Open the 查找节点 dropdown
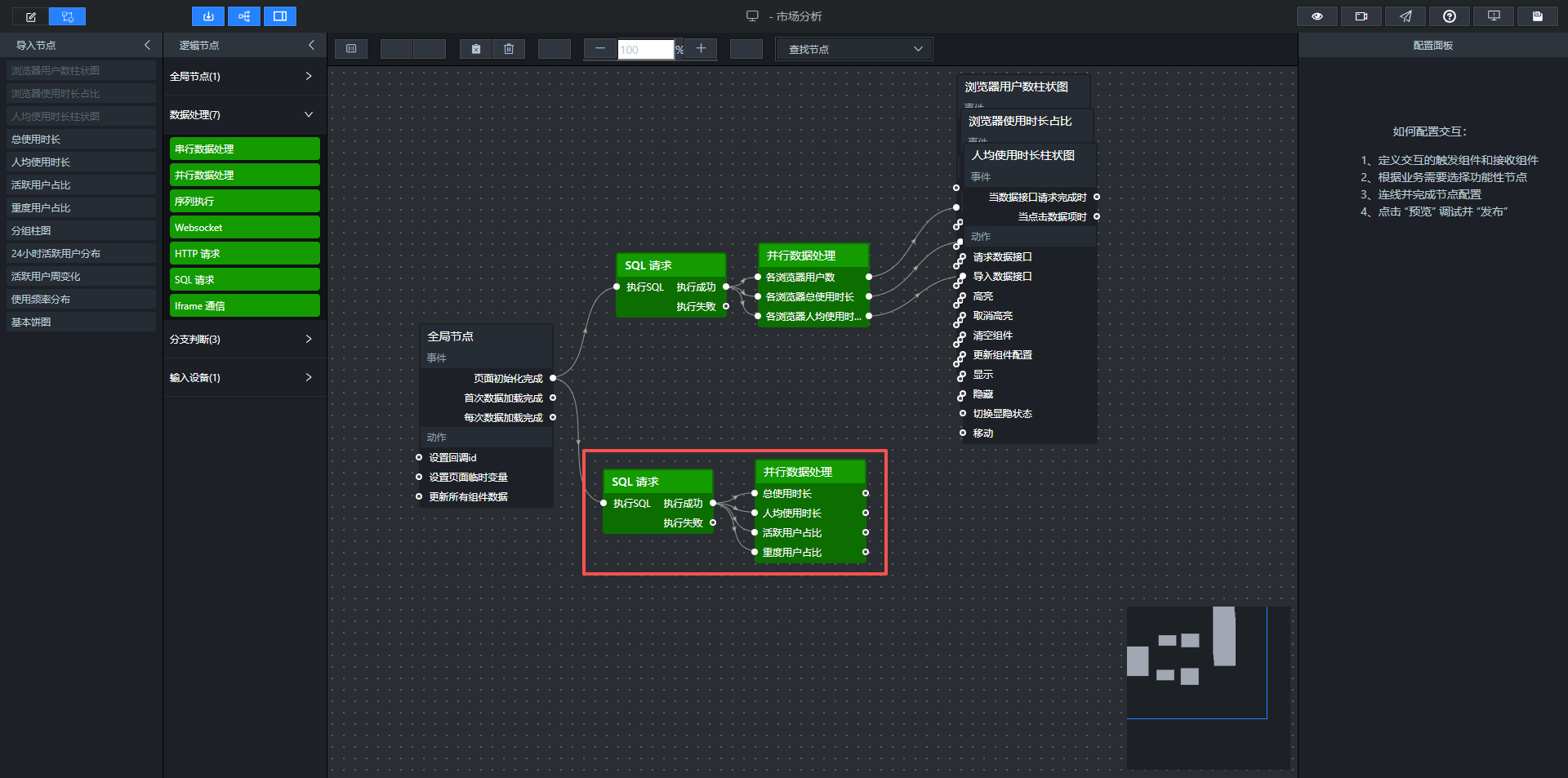Viewport: 1568px width, 778px height. (854, 49)
